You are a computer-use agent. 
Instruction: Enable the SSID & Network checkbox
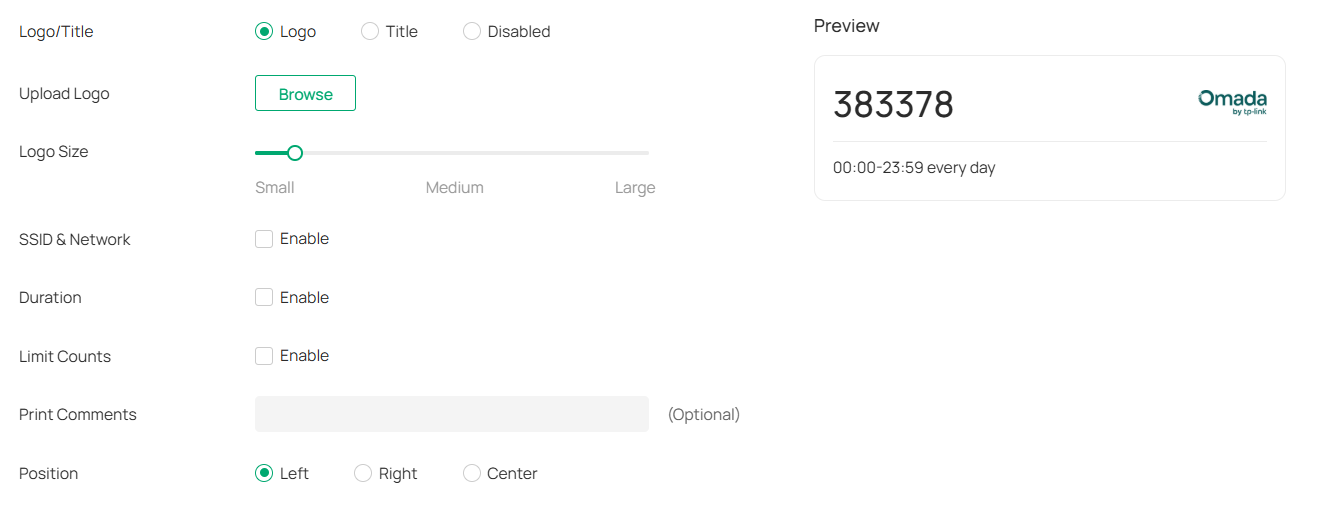[264, 239]
